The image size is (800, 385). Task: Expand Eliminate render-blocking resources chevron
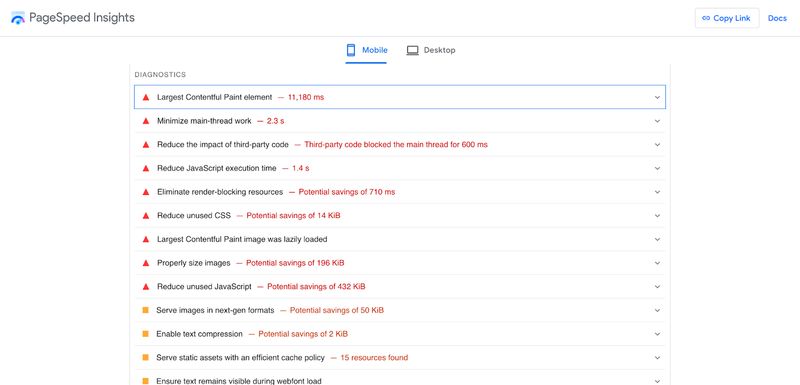[x=657, y=192]
